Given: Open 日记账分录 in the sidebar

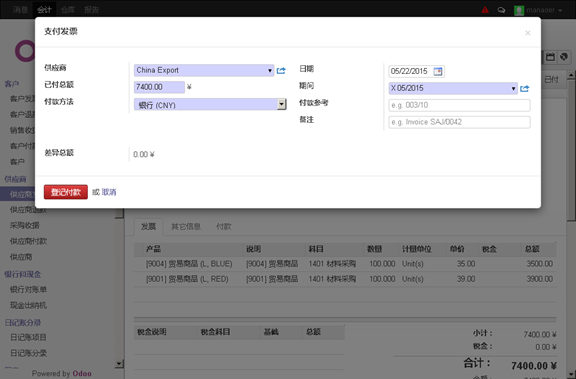Looking at the screenshot, I should [x=28, y=353].
